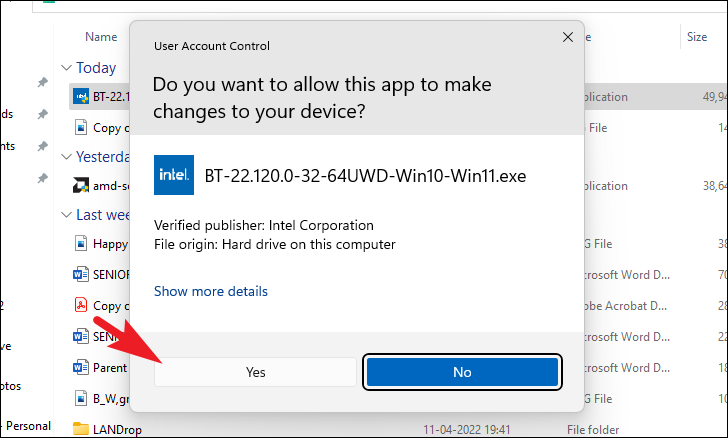Click the Verified publisher: Intel Corporation text

tap(264, 225)
